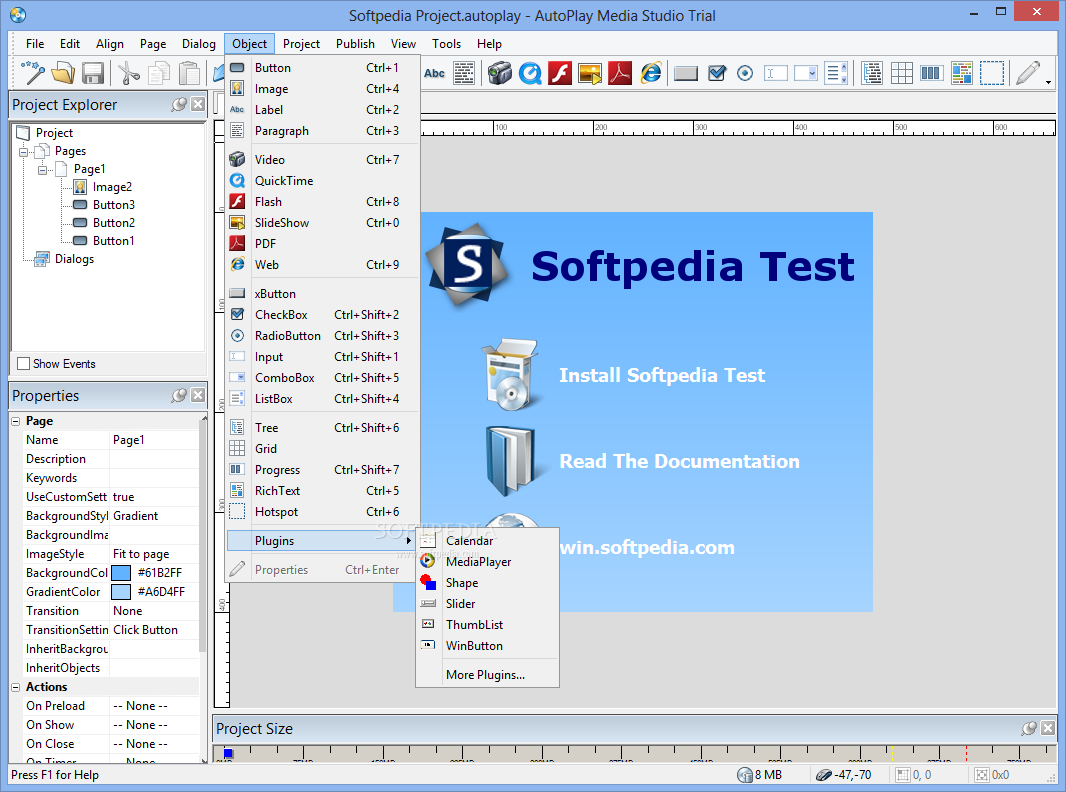Open project with the folder icon

pyautogui.click(x=63, y=73)
